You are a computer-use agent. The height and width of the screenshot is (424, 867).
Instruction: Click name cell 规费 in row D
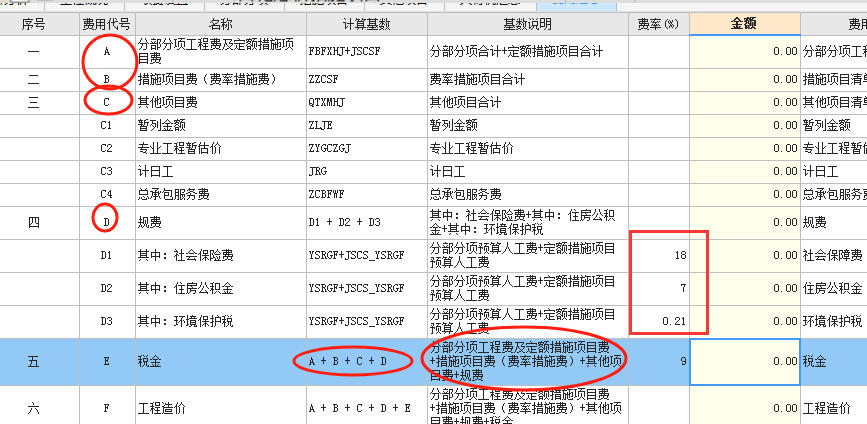(221, 222)
